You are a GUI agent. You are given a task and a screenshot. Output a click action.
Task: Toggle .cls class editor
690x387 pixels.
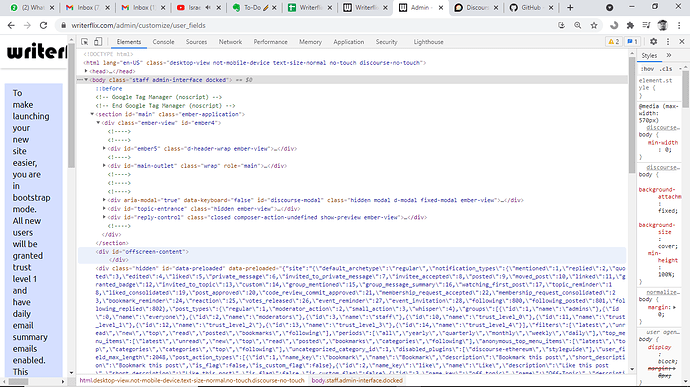[667, 69]
